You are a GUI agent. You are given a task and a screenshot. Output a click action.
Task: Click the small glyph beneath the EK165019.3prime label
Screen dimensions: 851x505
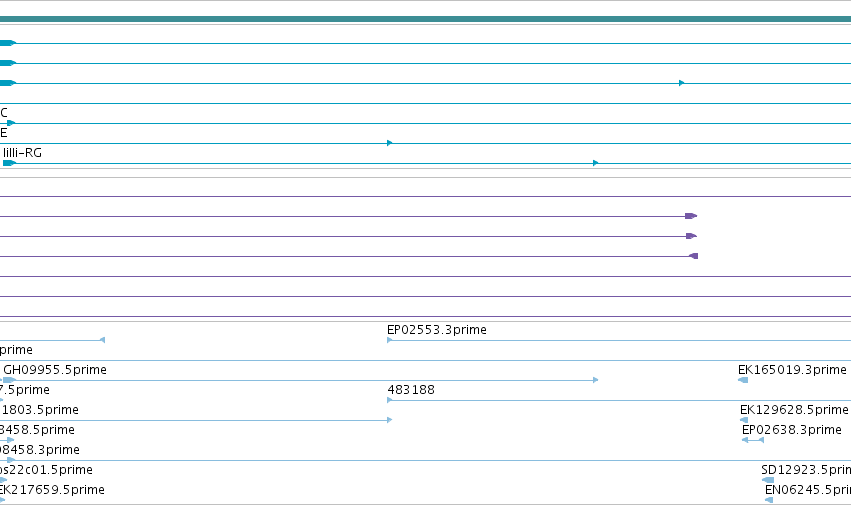tap(743, 380)
